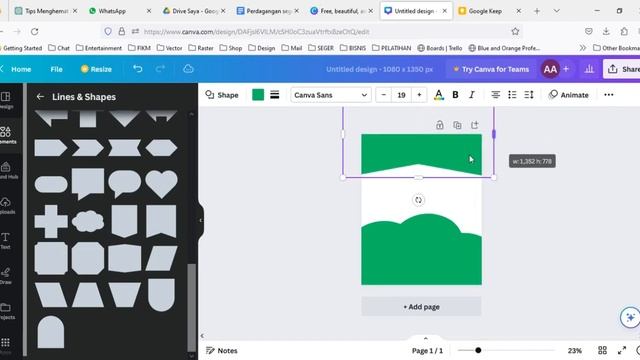The width and height of the screenshot is (640, 360).
Task: Insert the round speech bubble shape
Action: pyautogui.click(x=124, y=184)
